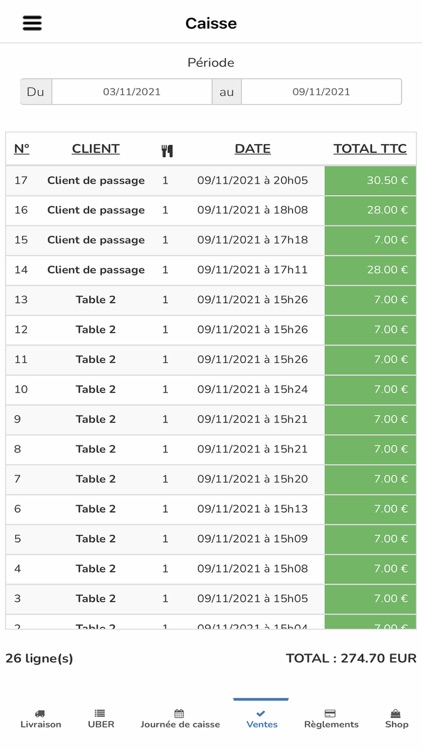
Task: Switch to the Règlements tab label
Action: click(x=331, y=724)
